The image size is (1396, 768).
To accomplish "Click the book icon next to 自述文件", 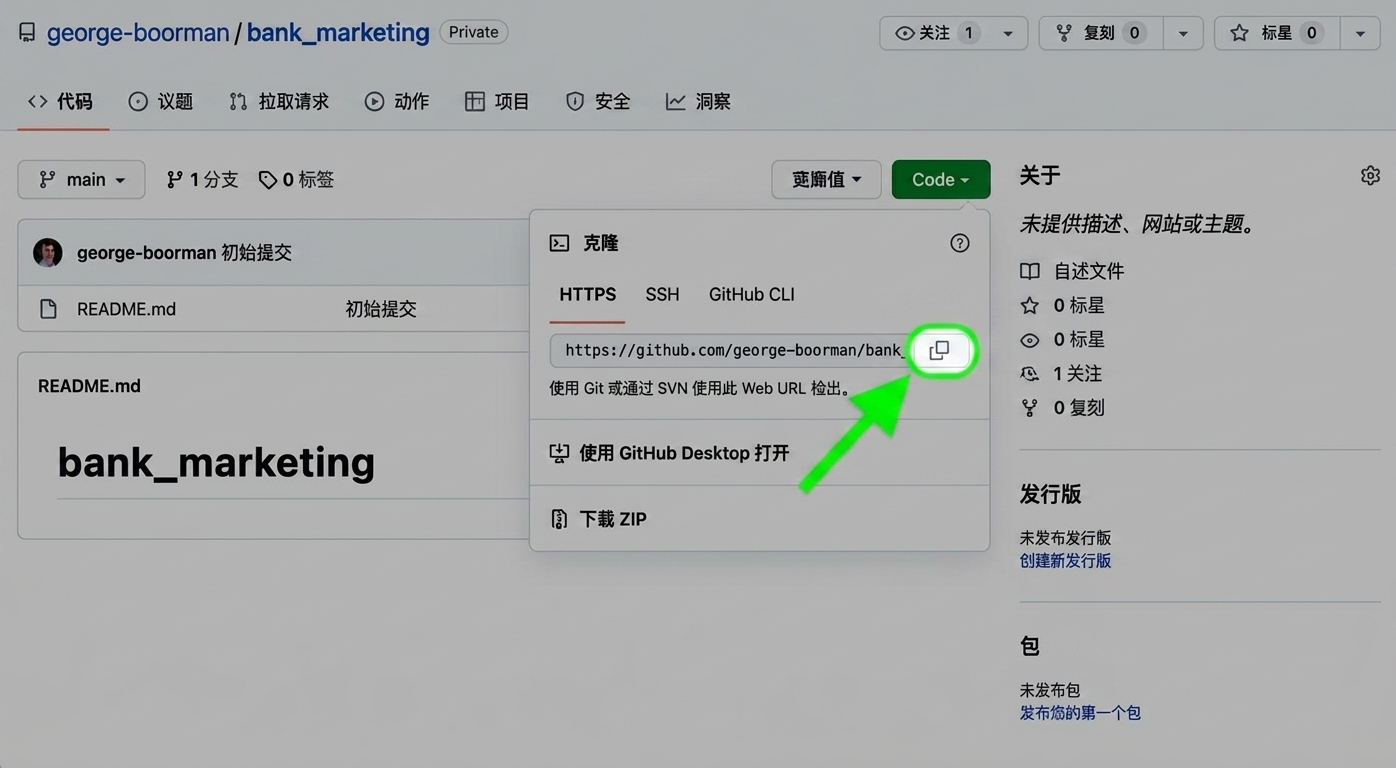I will click(1030, 271).
